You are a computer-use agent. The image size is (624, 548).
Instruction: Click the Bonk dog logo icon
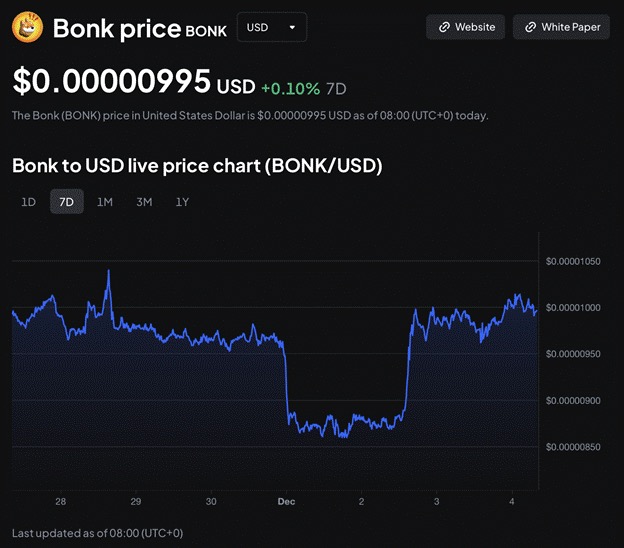click(x=27, y=27)
